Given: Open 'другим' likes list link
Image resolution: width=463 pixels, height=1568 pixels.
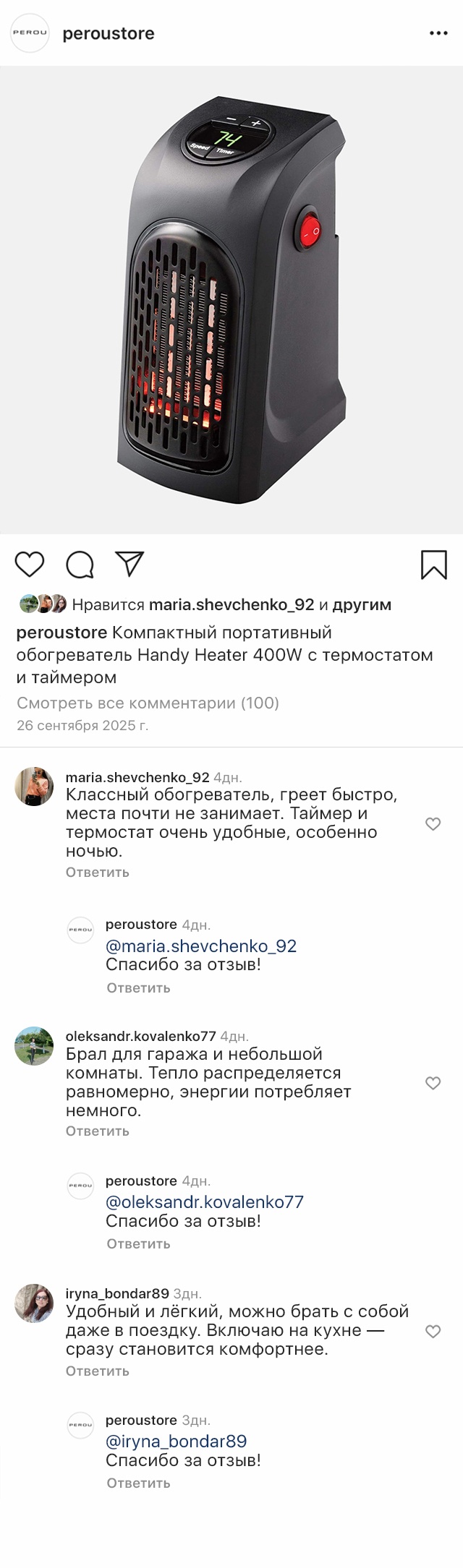Looking at the screenshot, I should 362,605.
